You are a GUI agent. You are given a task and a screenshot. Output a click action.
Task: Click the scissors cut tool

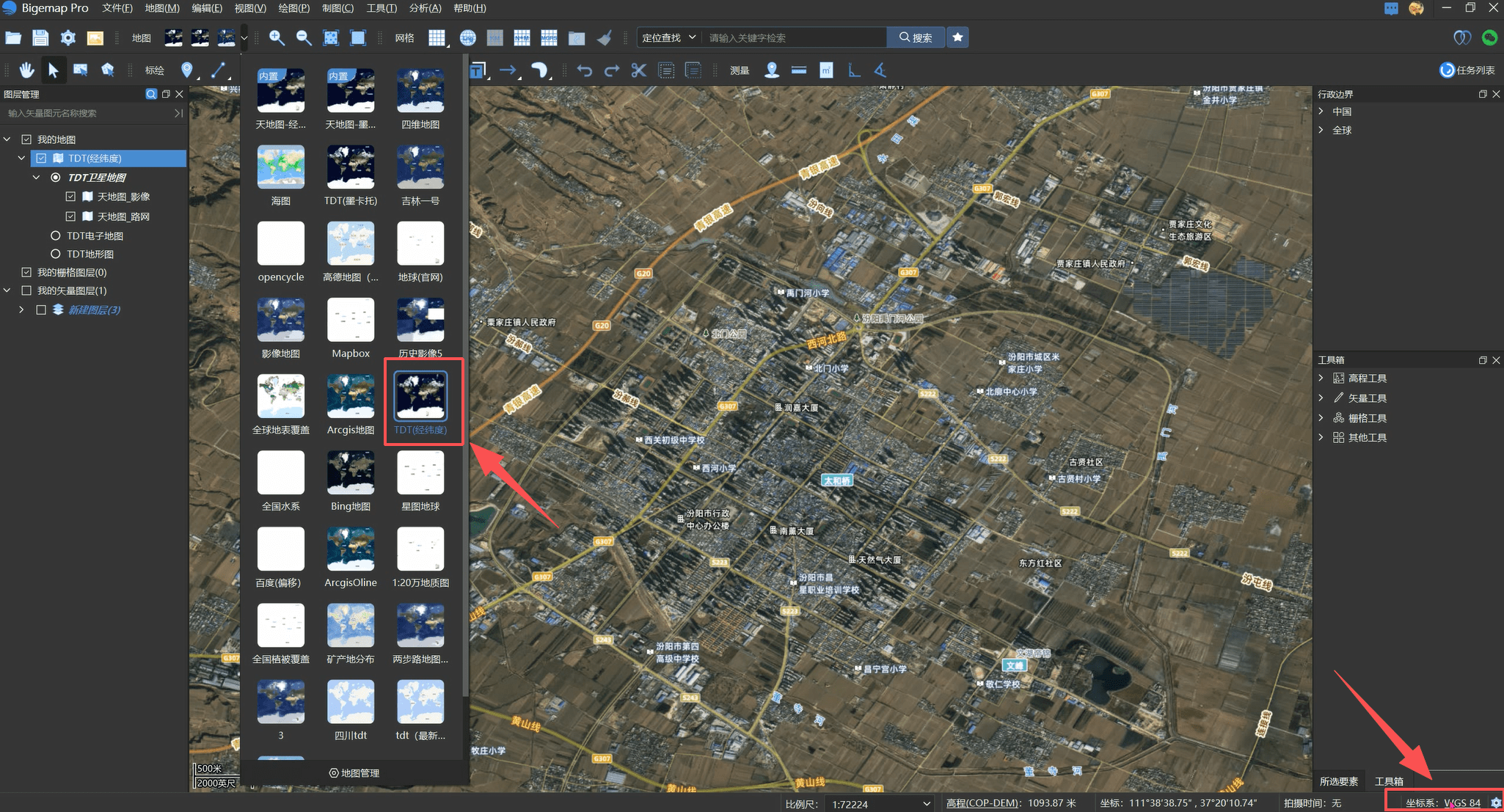point(639,70)
